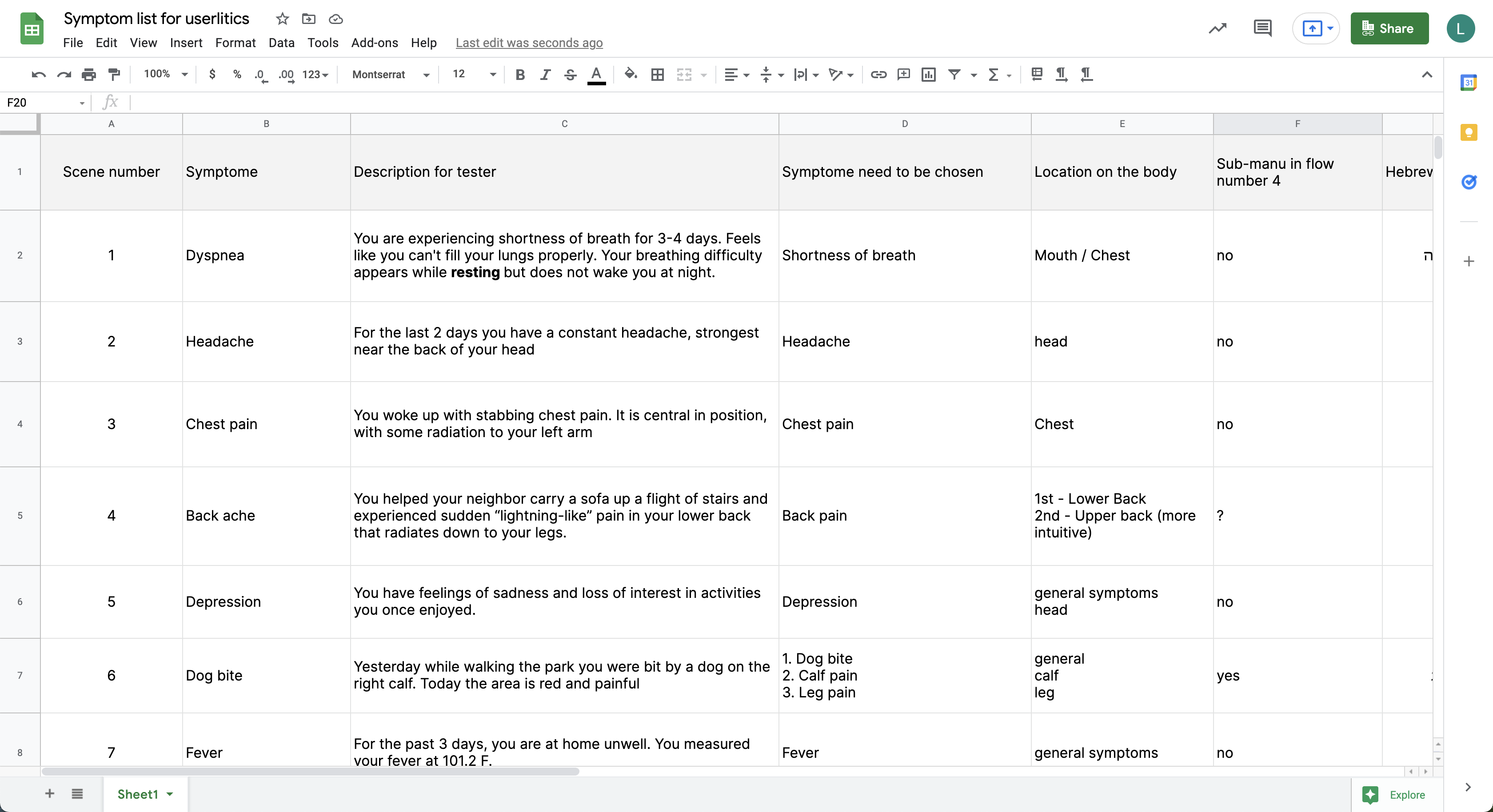Toggle strikethrough formatting
Image resolution: width=1493 pixels, height=812 pixels.
click(570, 74)
